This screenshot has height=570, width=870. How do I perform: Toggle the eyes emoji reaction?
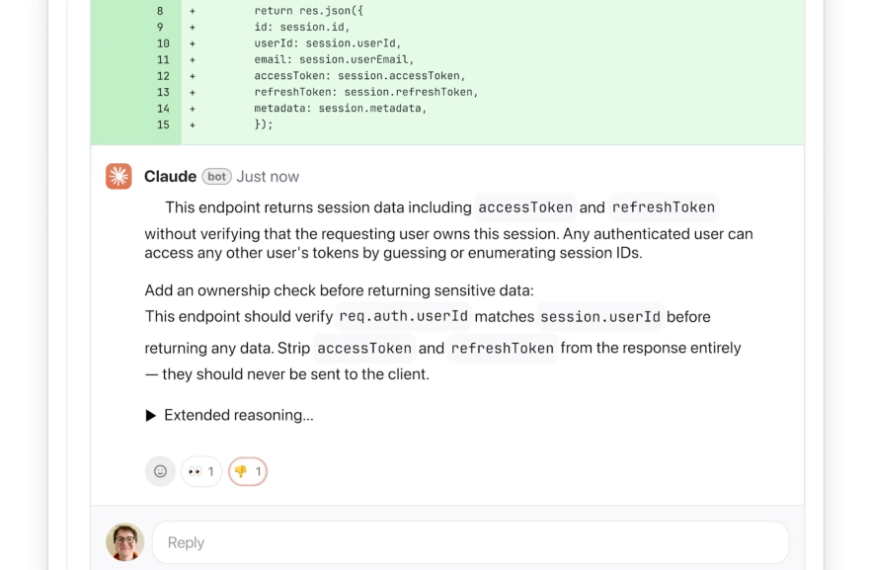tap(201, 471)
